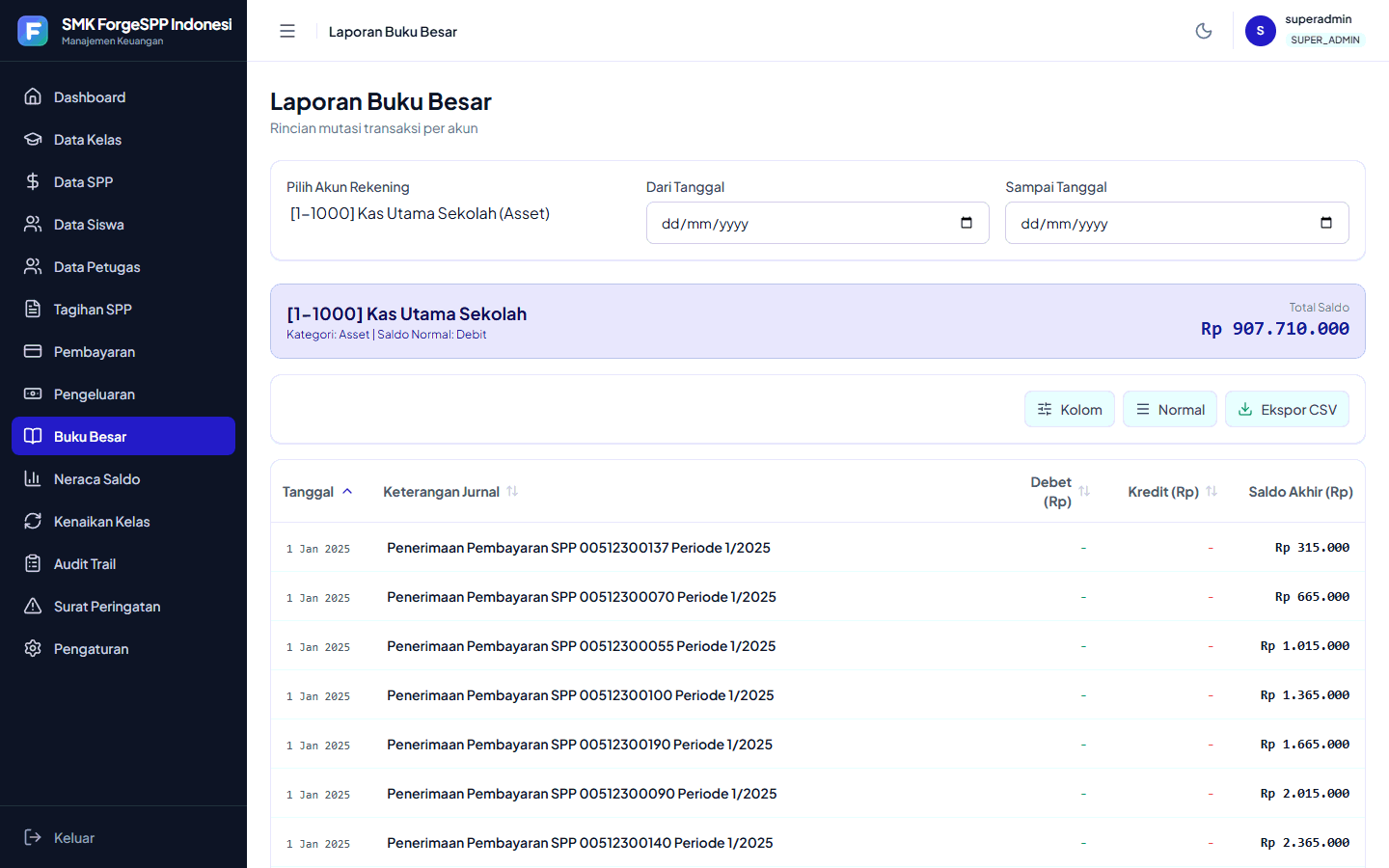Click the Buku Besar book icon

[33, 436]
